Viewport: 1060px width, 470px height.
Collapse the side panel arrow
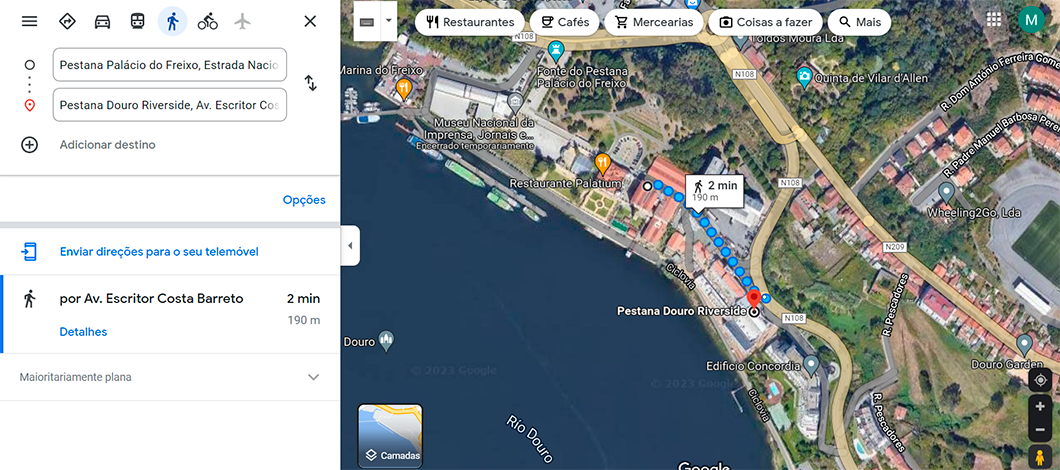pyautogui.click(x=350, y=246)
